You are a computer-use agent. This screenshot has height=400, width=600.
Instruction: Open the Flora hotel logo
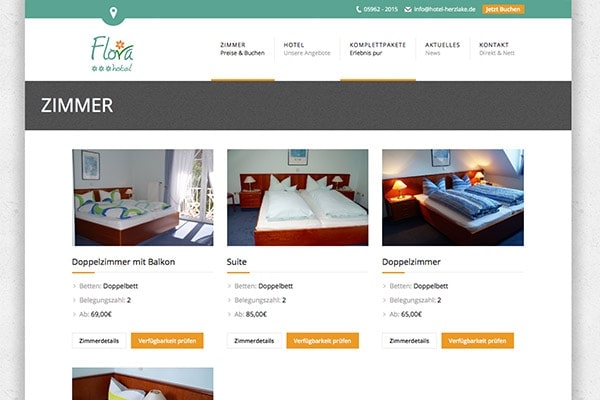click(x=112, y=54)
